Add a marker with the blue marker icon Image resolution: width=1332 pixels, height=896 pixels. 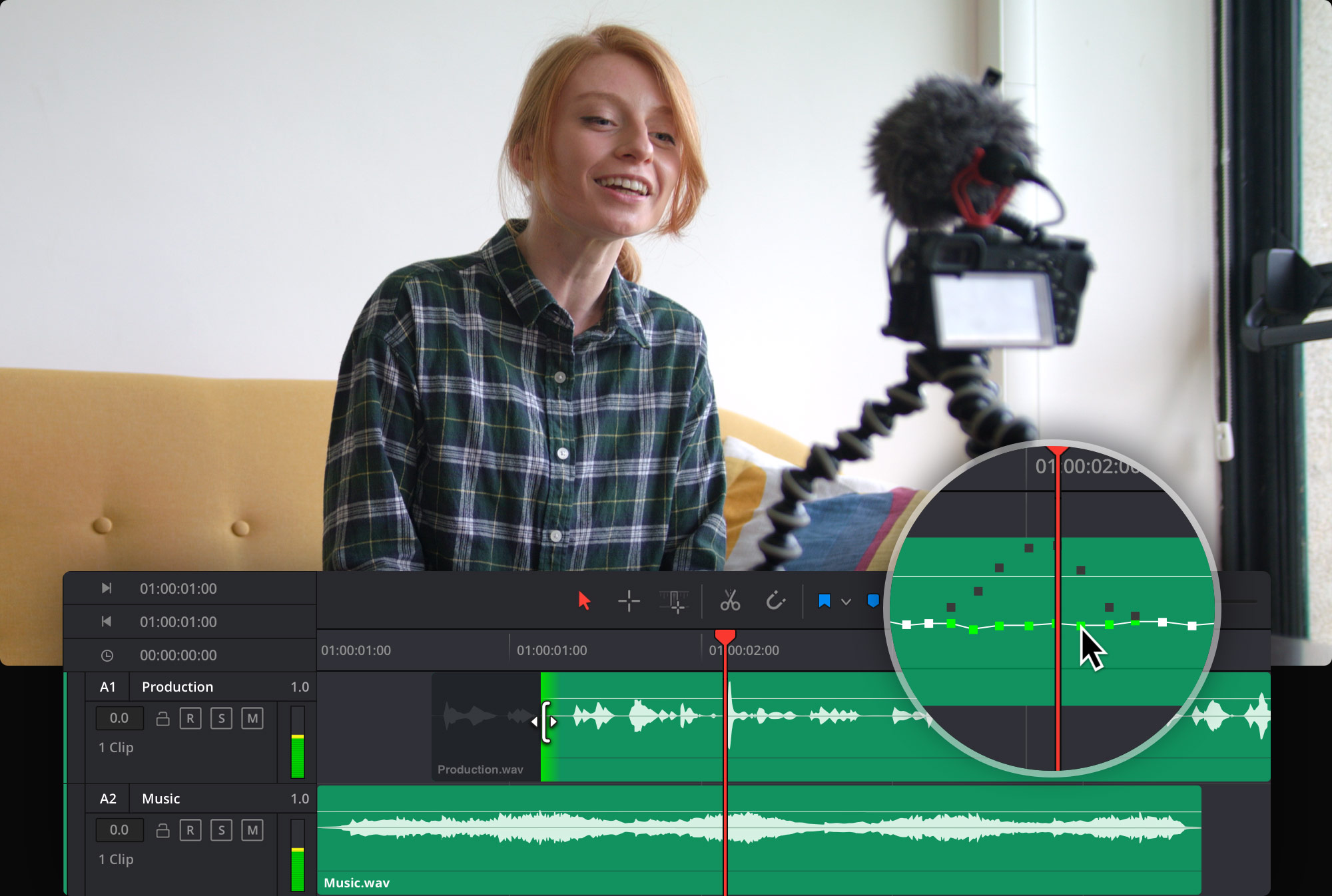pyautogui.click(x=872, y=601)
